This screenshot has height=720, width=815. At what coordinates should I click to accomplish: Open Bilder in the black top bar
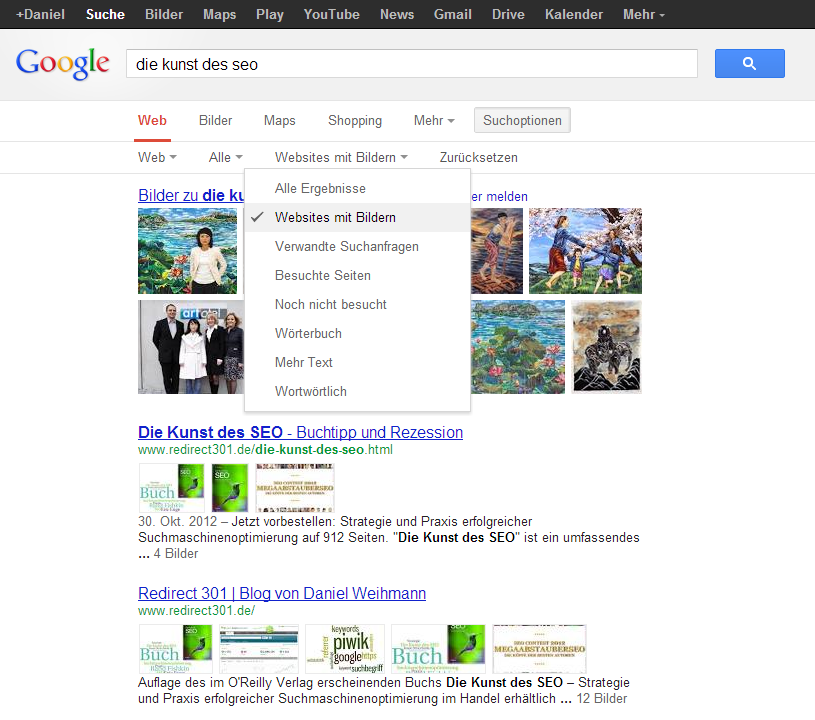pos(164,14)
